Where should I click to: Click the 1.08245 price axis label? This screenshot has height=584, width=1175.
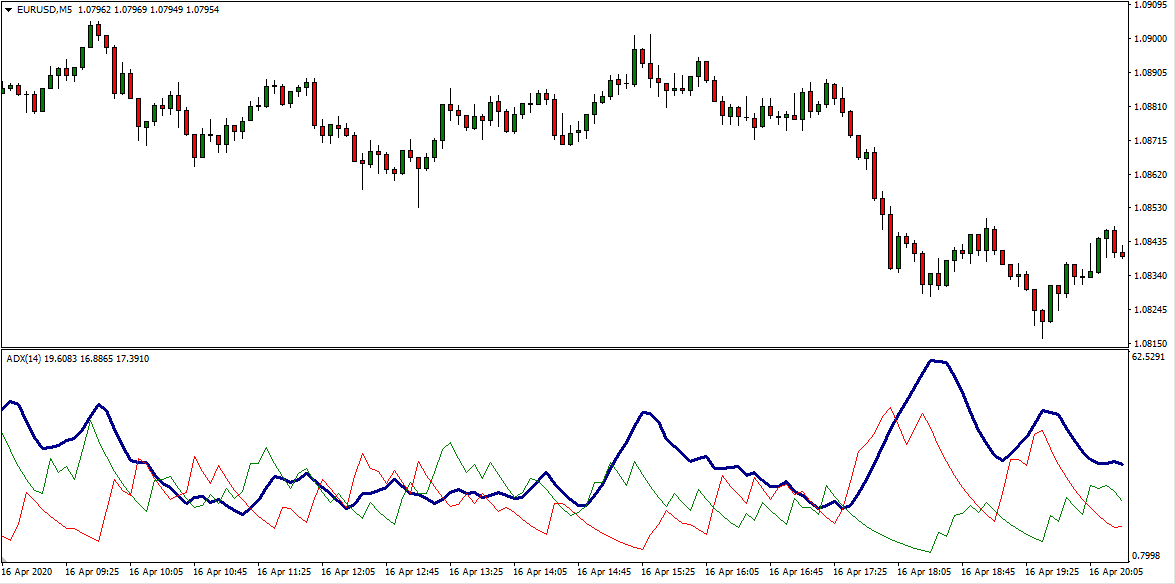[x=1150, y=309]
